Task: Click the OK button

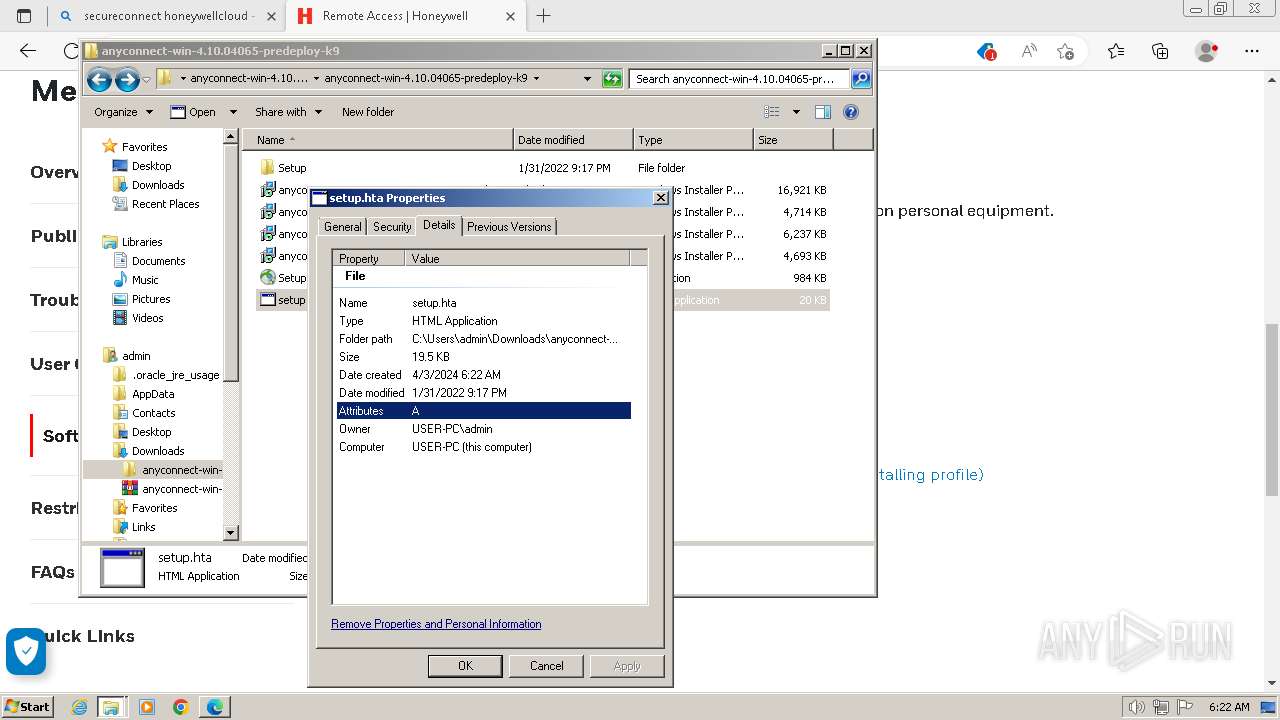Action: tap(465, 666)
